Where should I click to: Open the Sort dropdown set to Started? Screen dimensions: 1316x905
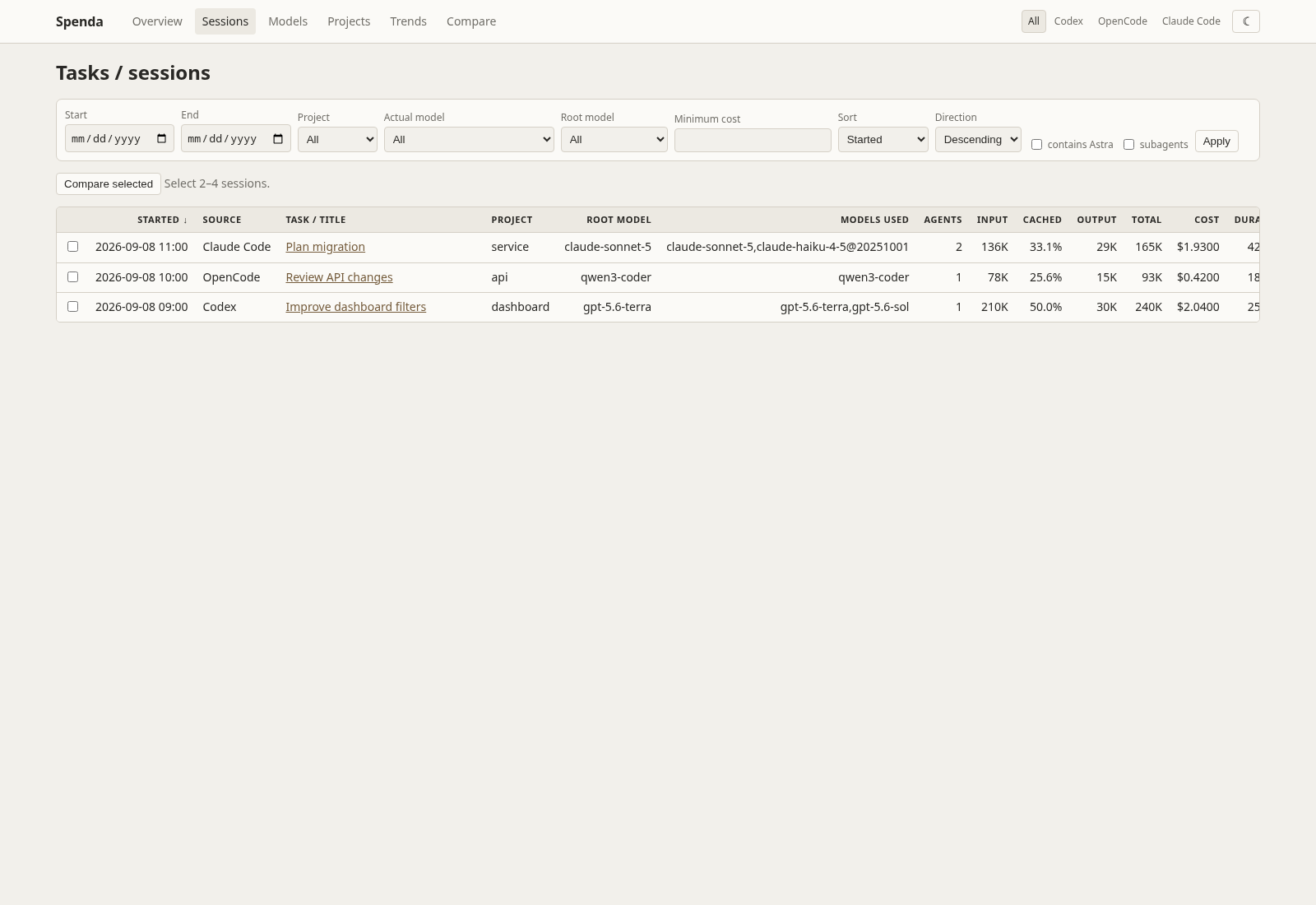[x=883, y=140]
